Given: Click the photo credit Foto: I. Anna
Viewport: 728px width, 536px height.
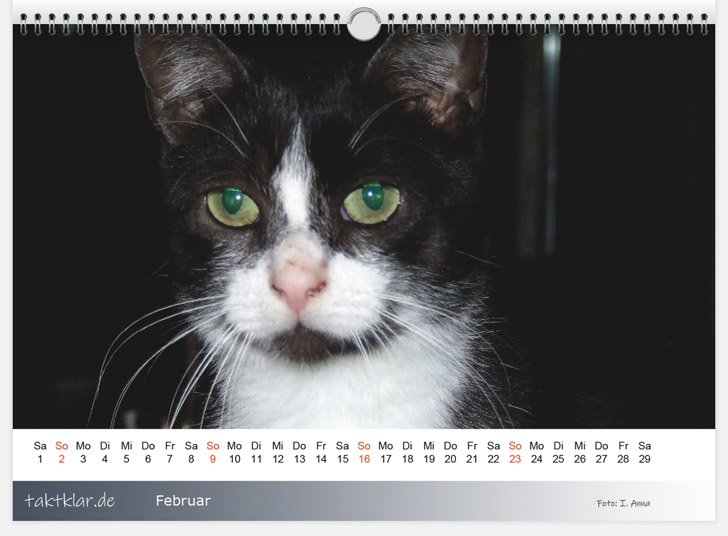Looking at the screenshot, I should tap(623, 503).
